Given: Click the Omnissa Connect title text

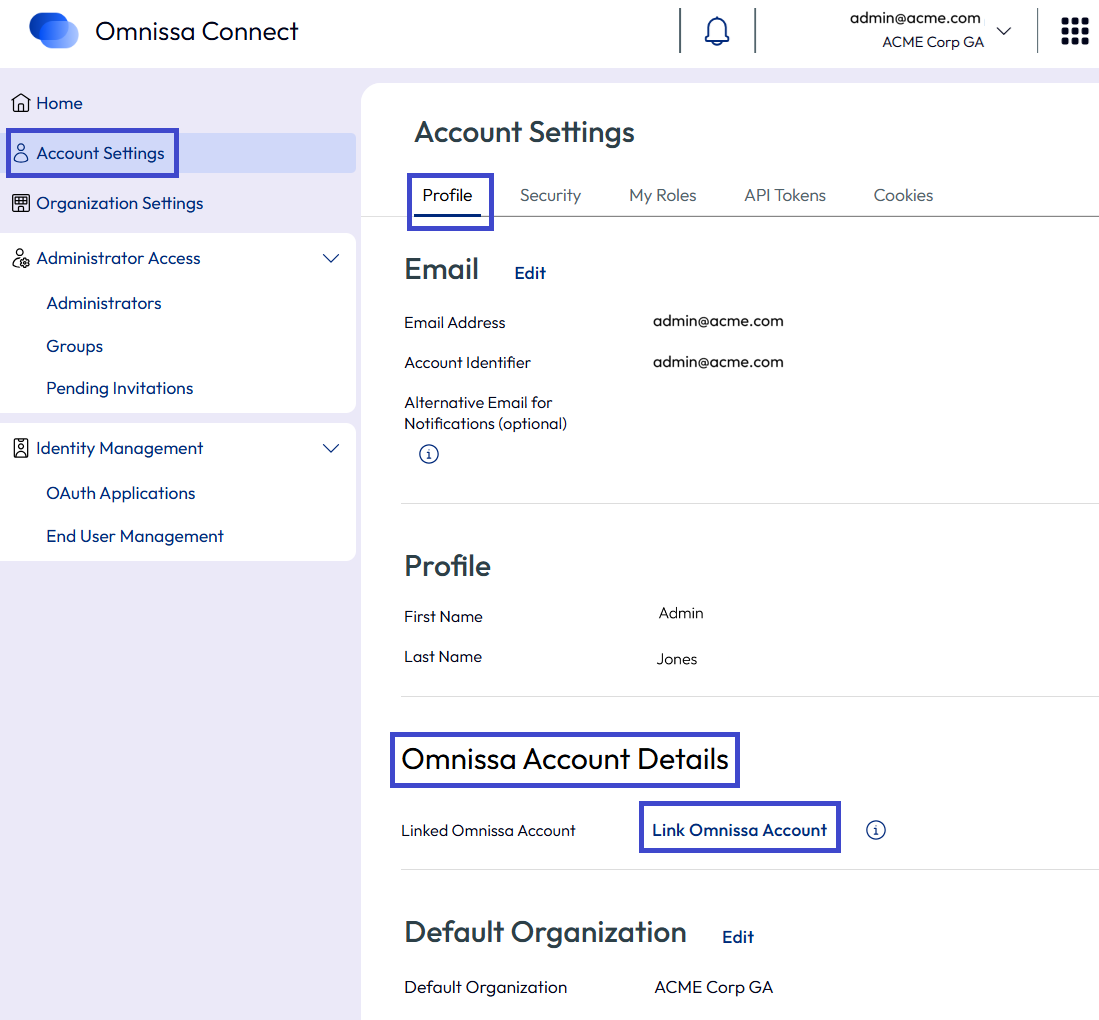Looking at the screenshot, I should pyautogui.click(x=197, y=32).
